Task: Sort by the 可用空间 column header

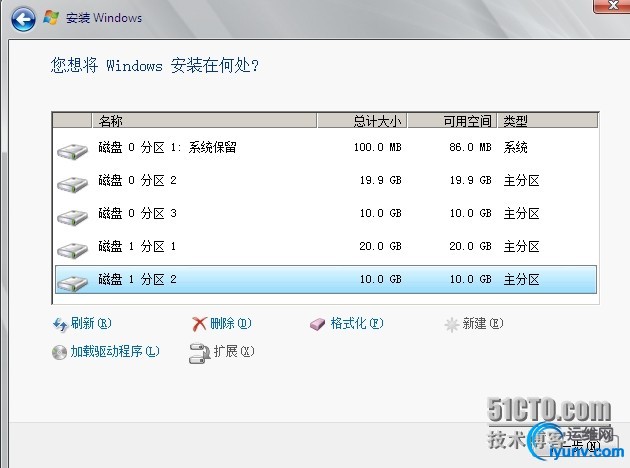Action: pos(453,121)
